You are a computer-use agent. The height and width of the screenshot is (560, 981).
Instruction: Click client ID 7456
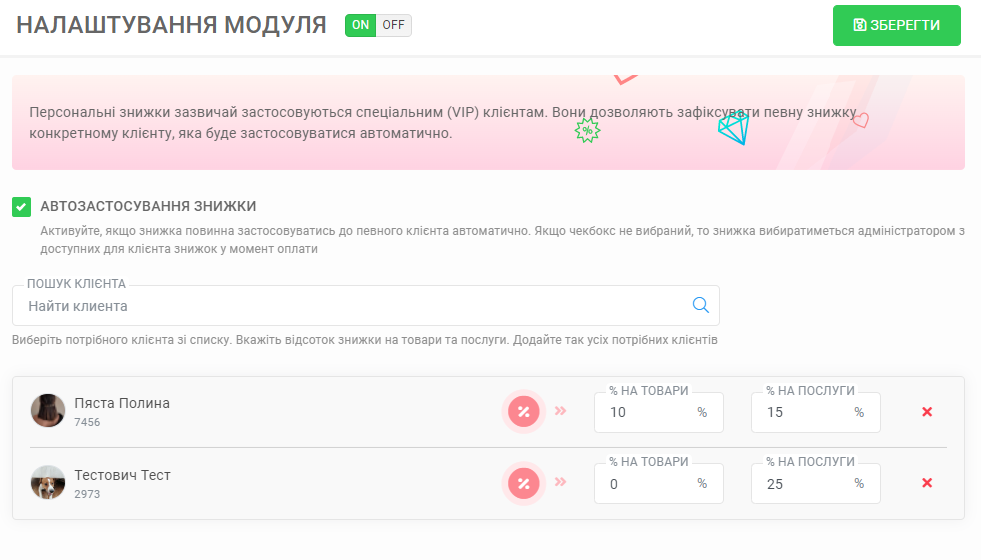[87, 422]
